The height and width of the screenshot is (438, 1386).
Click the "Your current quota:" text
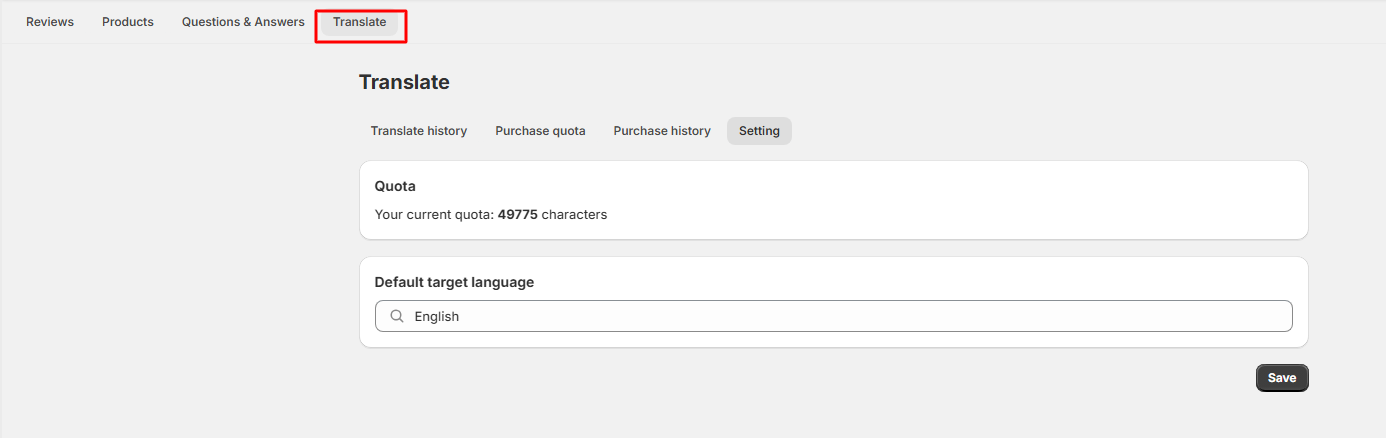tap(434, 214)
